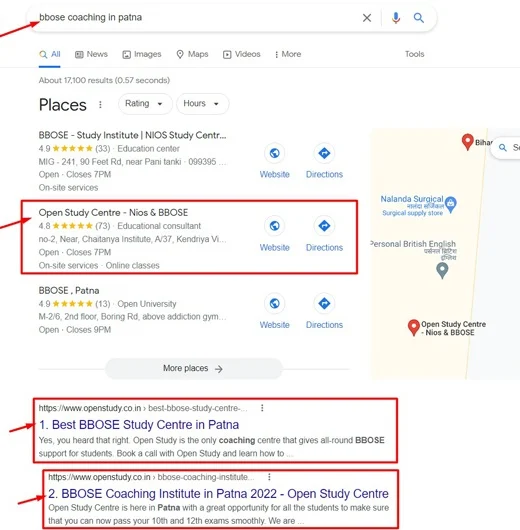520x530 pixels.
Task: Get Directions icon for BBOSE Study Institute
Action: coord(324,153)
